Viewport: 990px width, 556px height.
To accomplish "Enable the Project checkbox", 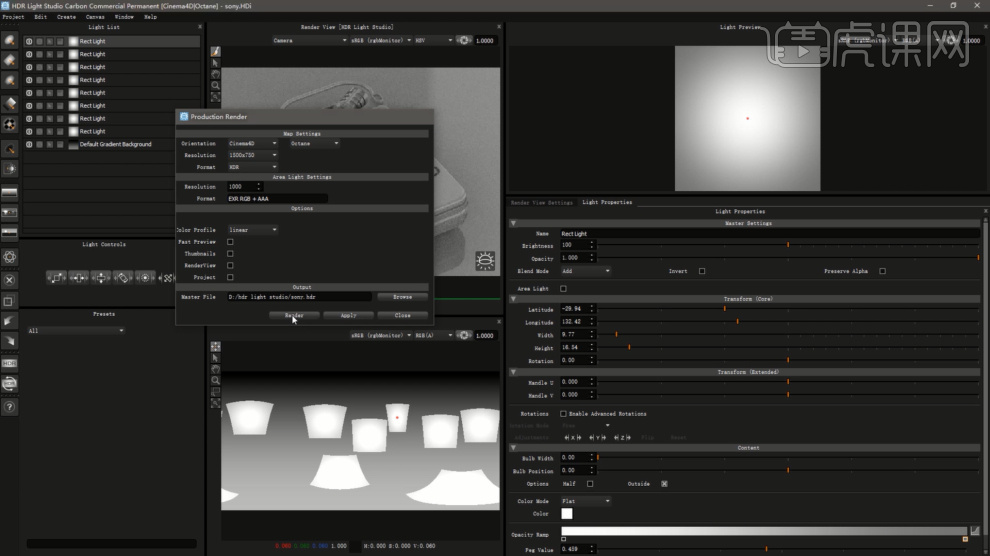I will point(230,277).
